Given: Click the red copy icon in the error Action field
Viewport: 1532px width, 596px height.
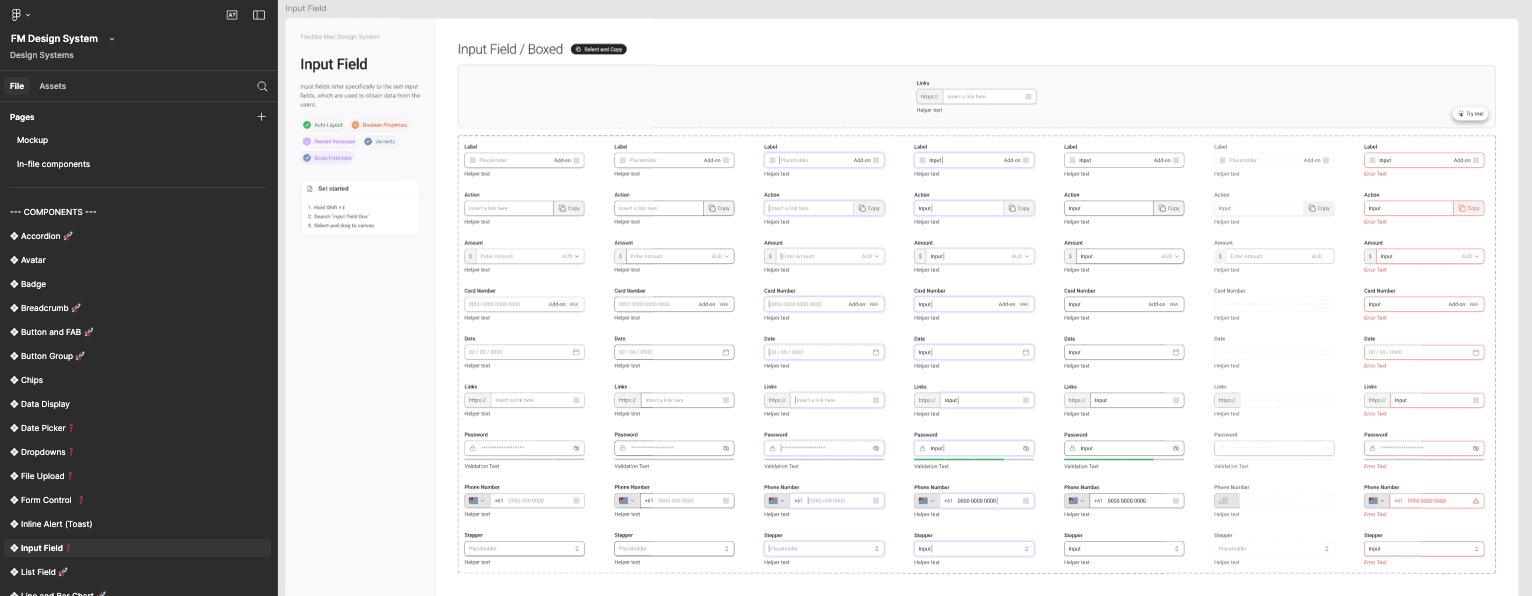Looking at the screenshot, I should tap(1462, 208).
